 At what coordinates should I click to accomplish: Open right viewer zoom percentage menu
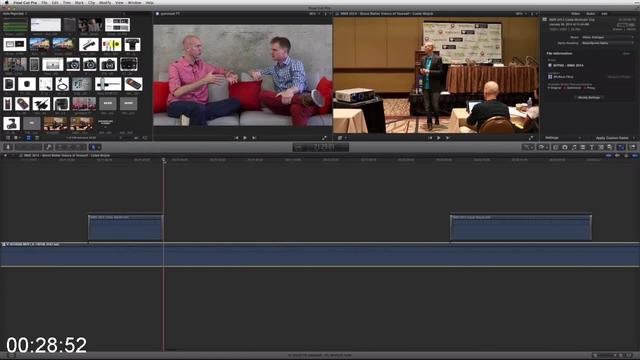click(x=520, y=13)
